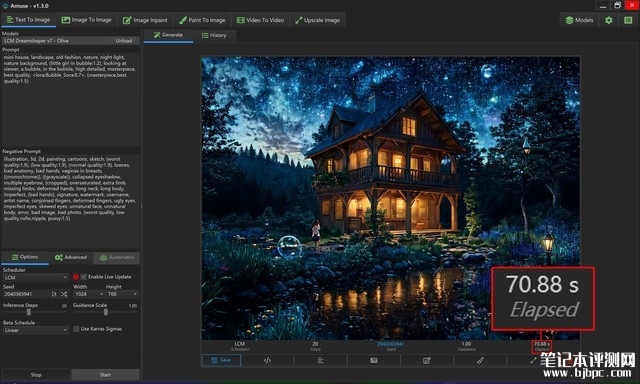Click inside the Prompt text area

(70, 100)
